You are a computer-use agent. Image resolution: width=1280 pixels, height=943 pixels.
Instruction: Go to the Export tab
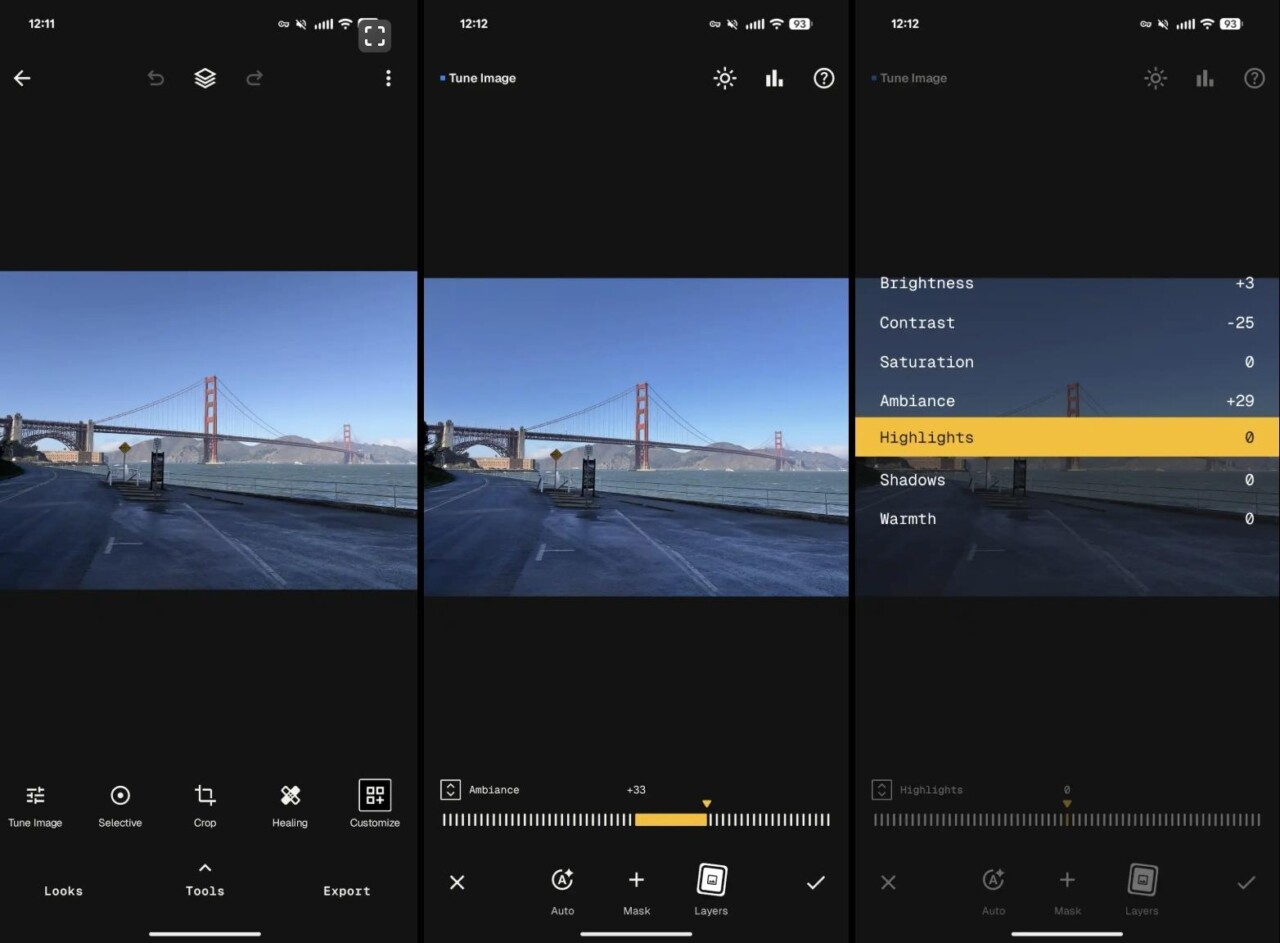pos(347,891)
